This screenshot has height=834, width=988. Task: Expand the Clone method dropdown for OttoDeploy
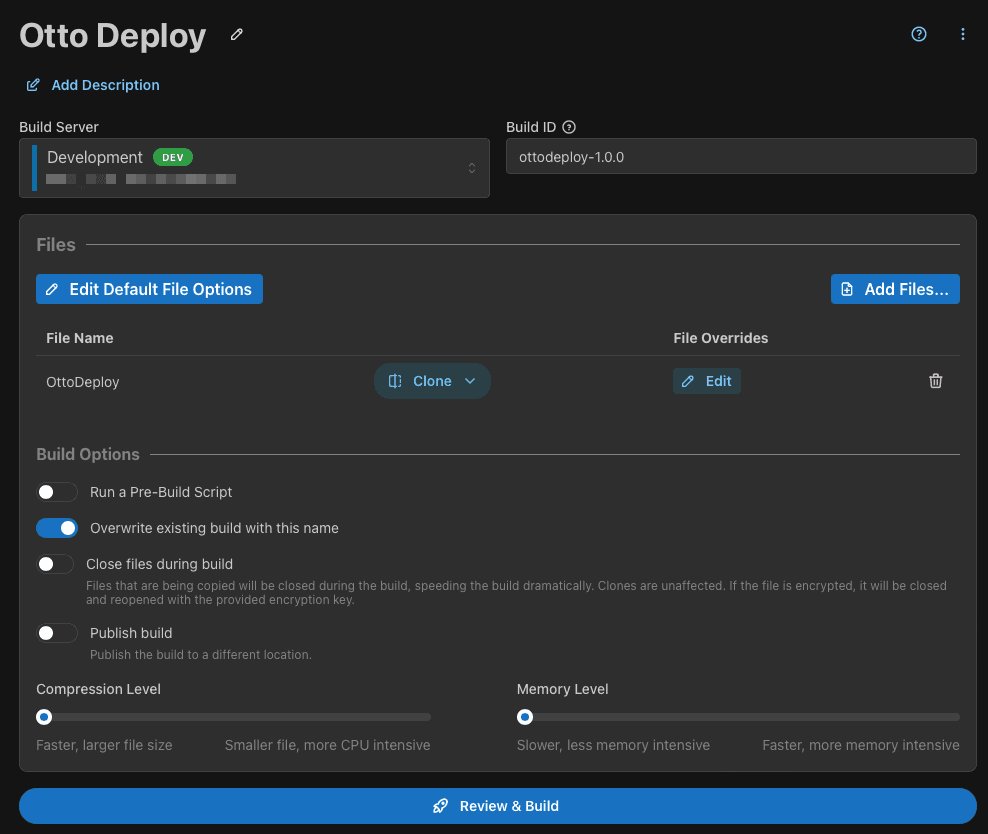pos(432,381)
